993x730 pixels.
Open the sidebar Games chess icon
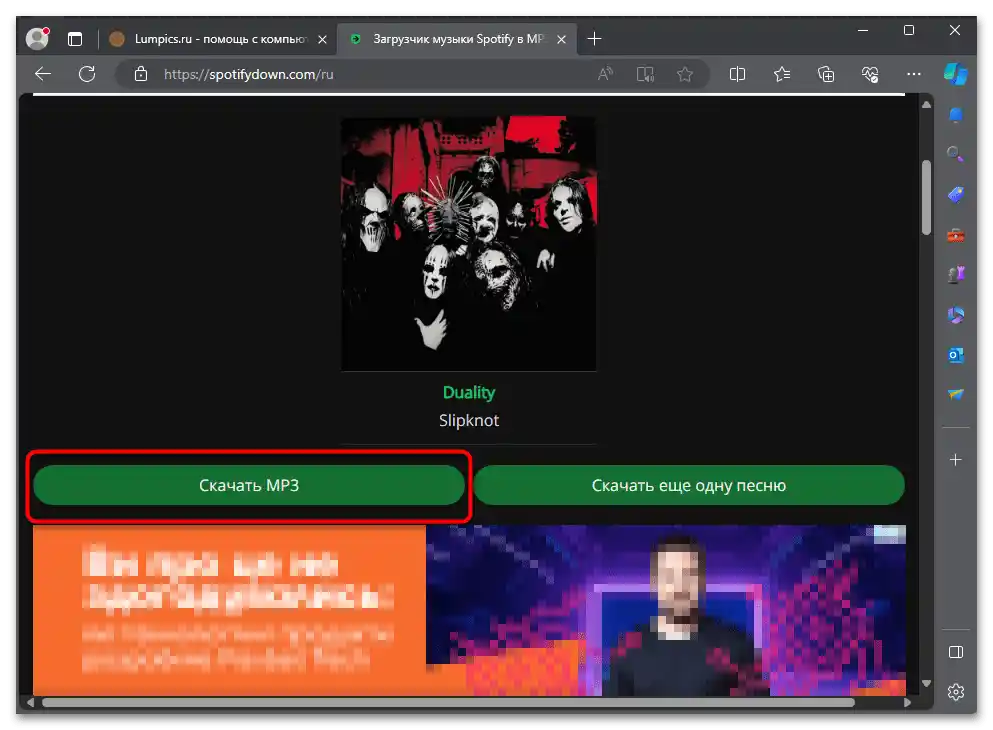[x=956, y=275]
